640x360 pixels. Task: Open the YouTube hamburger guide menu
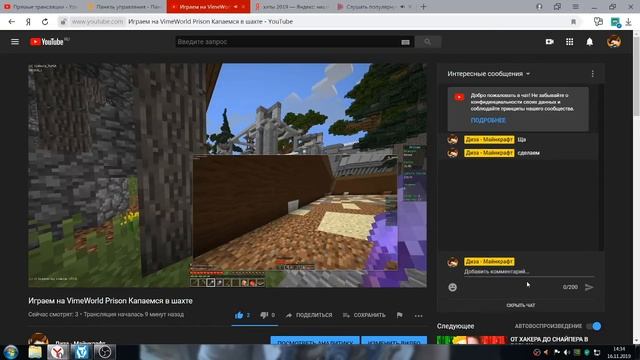(15, 42)
